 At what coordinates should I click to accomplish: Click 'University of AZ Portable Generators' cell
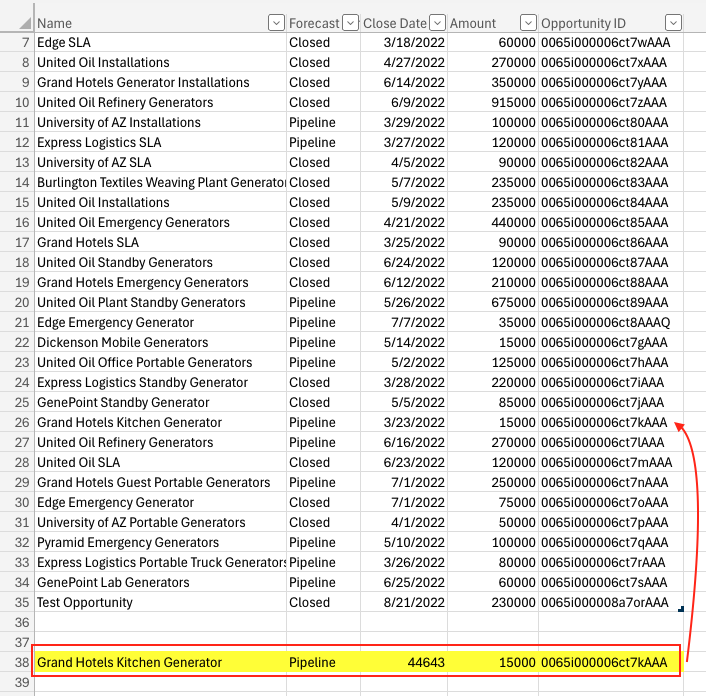160,522
